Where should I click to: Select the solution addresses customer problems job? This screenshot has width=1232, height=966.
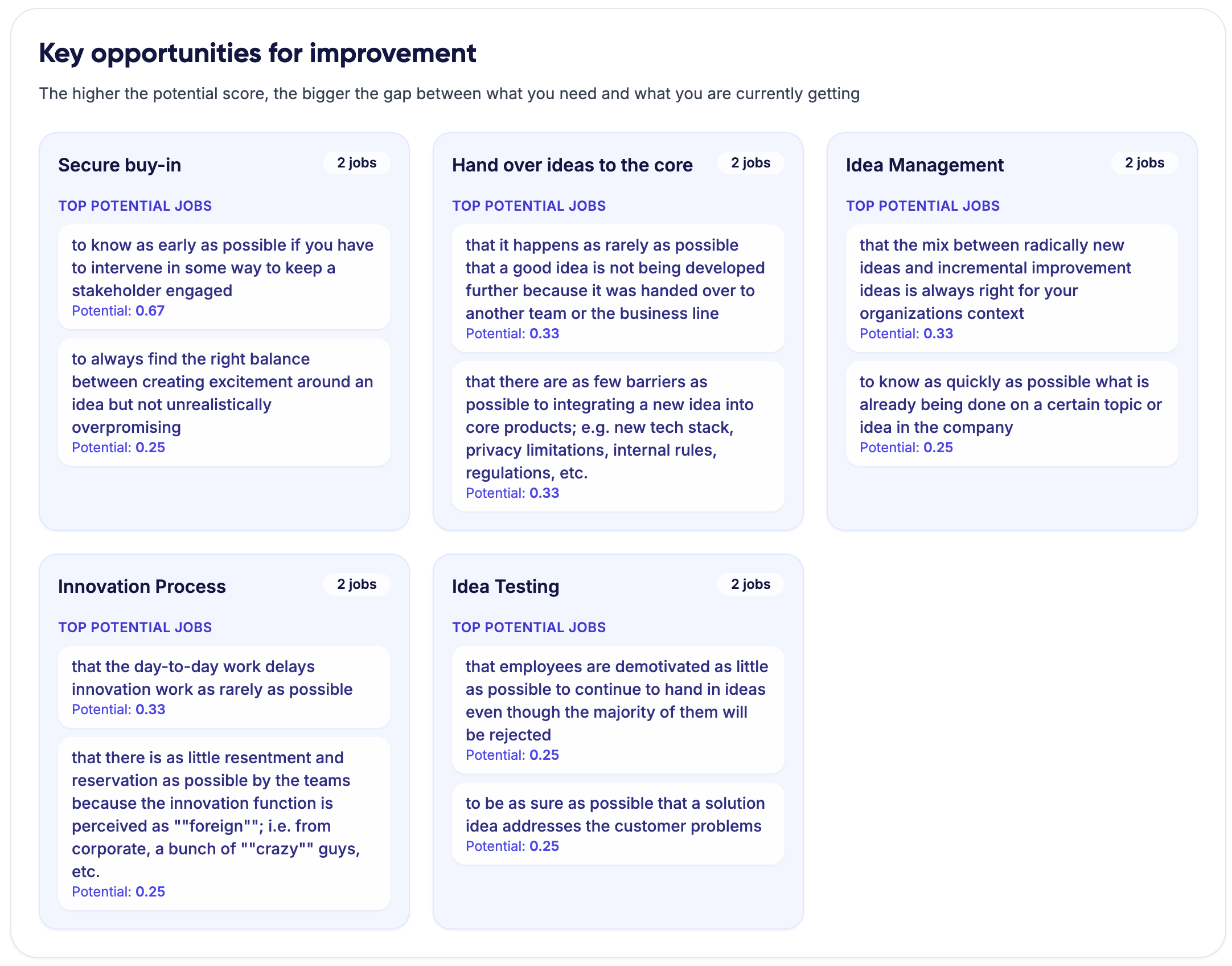click(618, 824)
